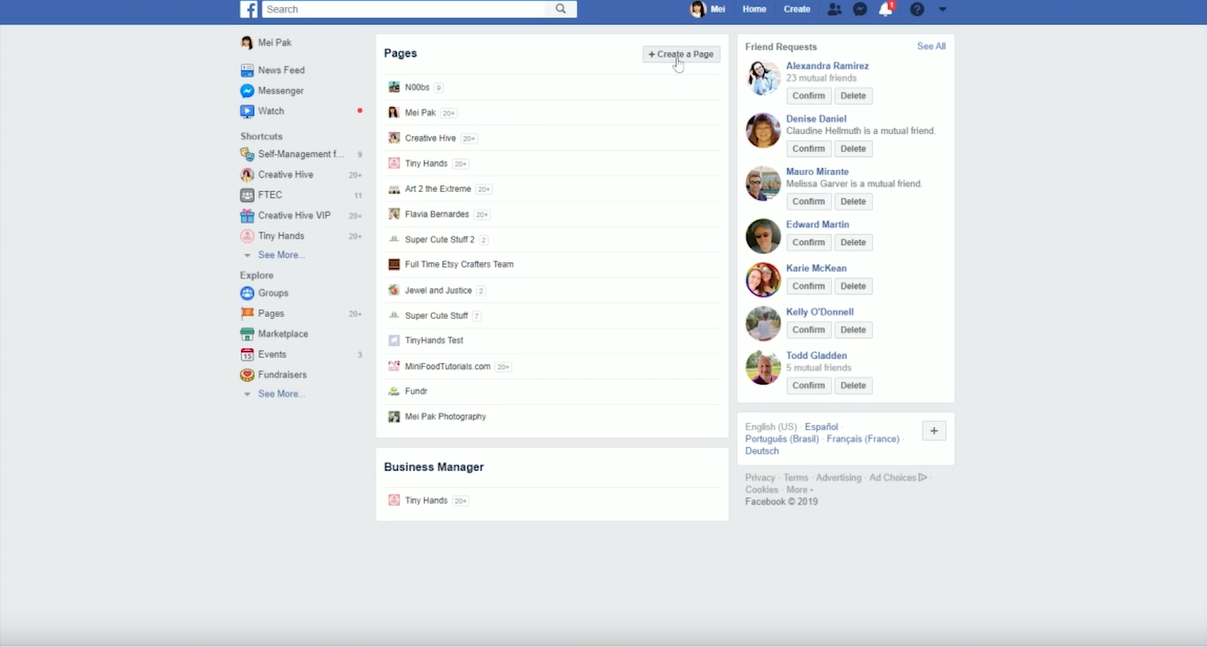Go to Home from the top menu
The image size is (1207, 647).
click(x=754, y=9)
